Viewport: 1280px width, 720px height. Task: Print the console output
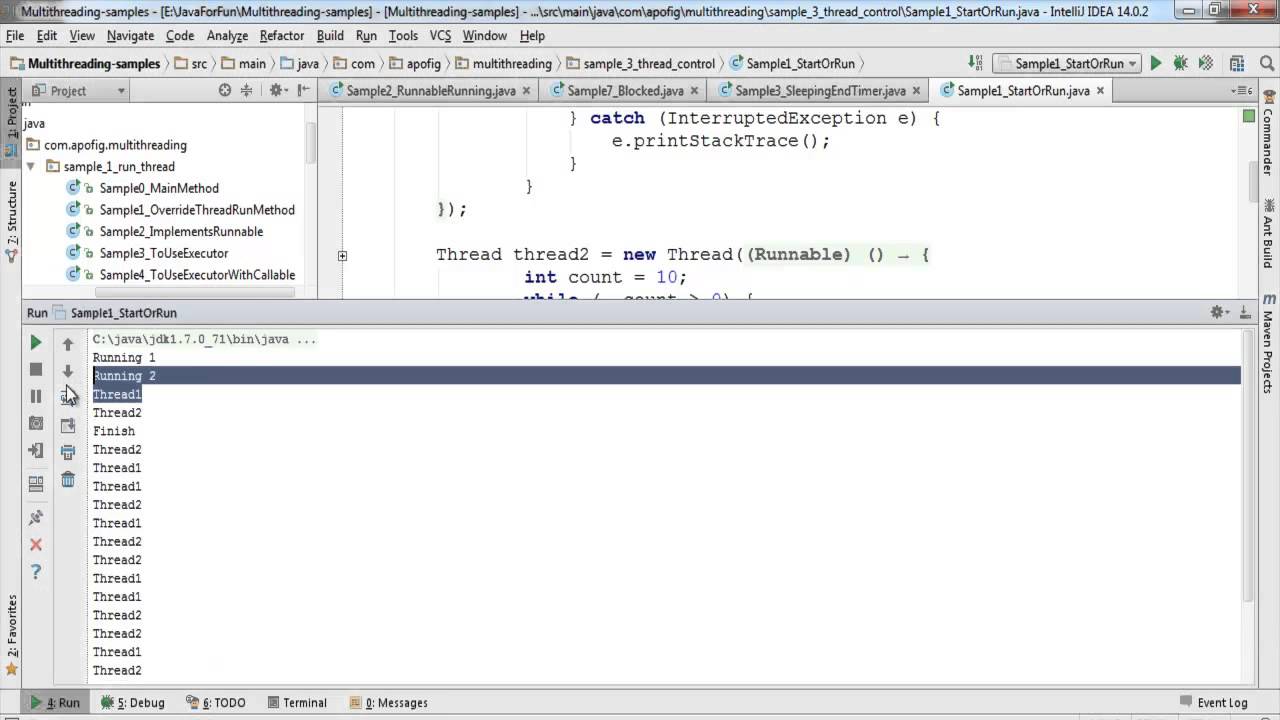click(68, 452)
